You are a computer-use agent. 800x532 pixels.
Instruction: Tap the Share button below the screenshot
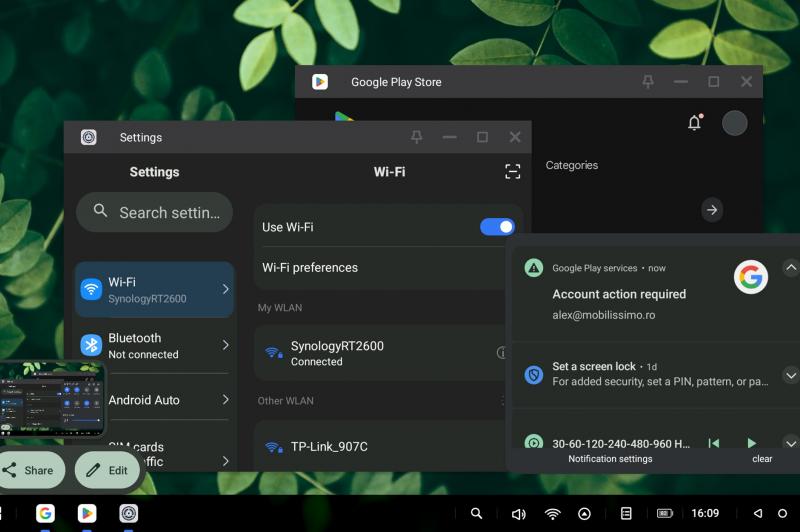(30, 470)
